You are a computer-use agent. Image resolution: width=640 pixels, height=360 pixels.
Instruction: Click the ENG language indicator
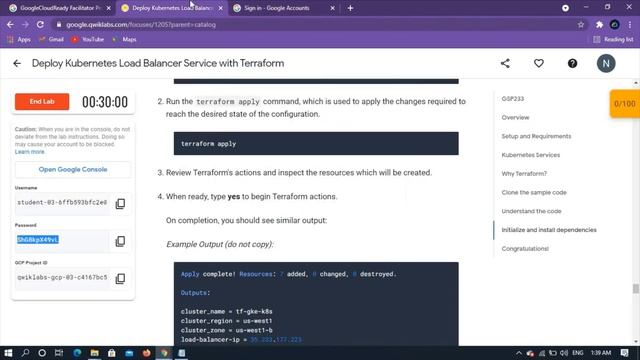578,353
